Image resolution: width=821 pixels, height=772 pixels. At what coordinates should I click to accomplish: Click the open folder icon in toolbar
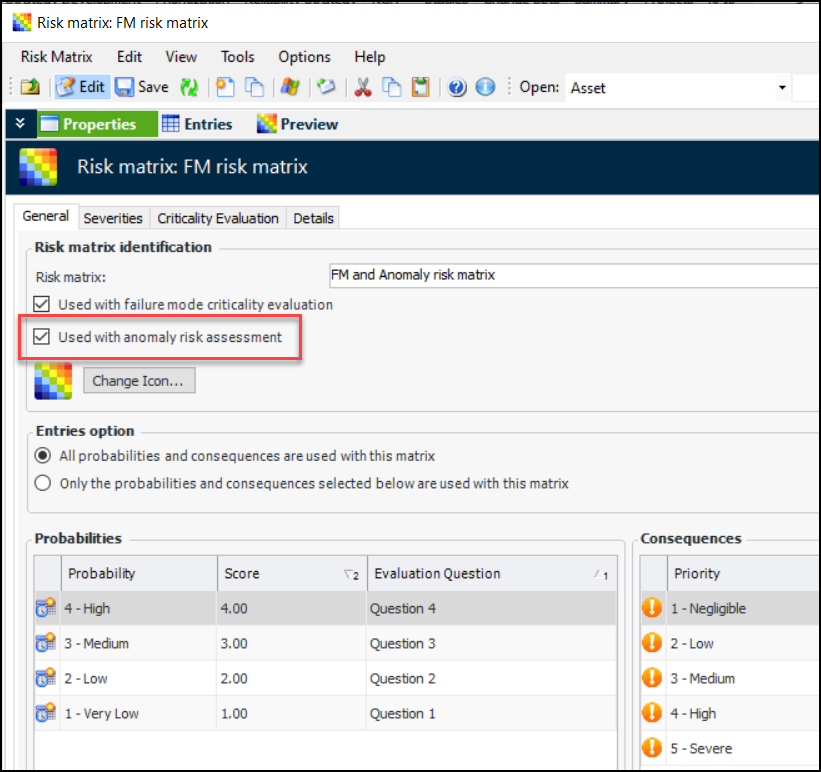[x=30, y=87]
